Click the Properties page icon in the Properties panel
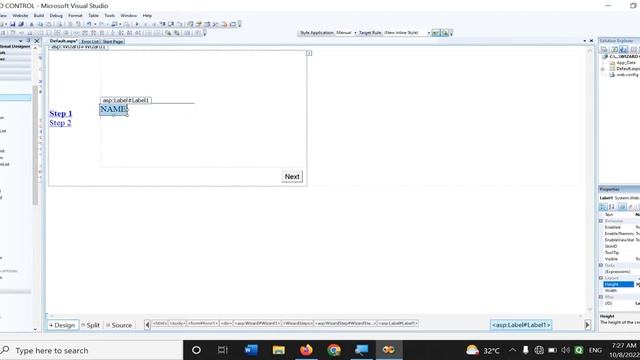 [622, 207]
